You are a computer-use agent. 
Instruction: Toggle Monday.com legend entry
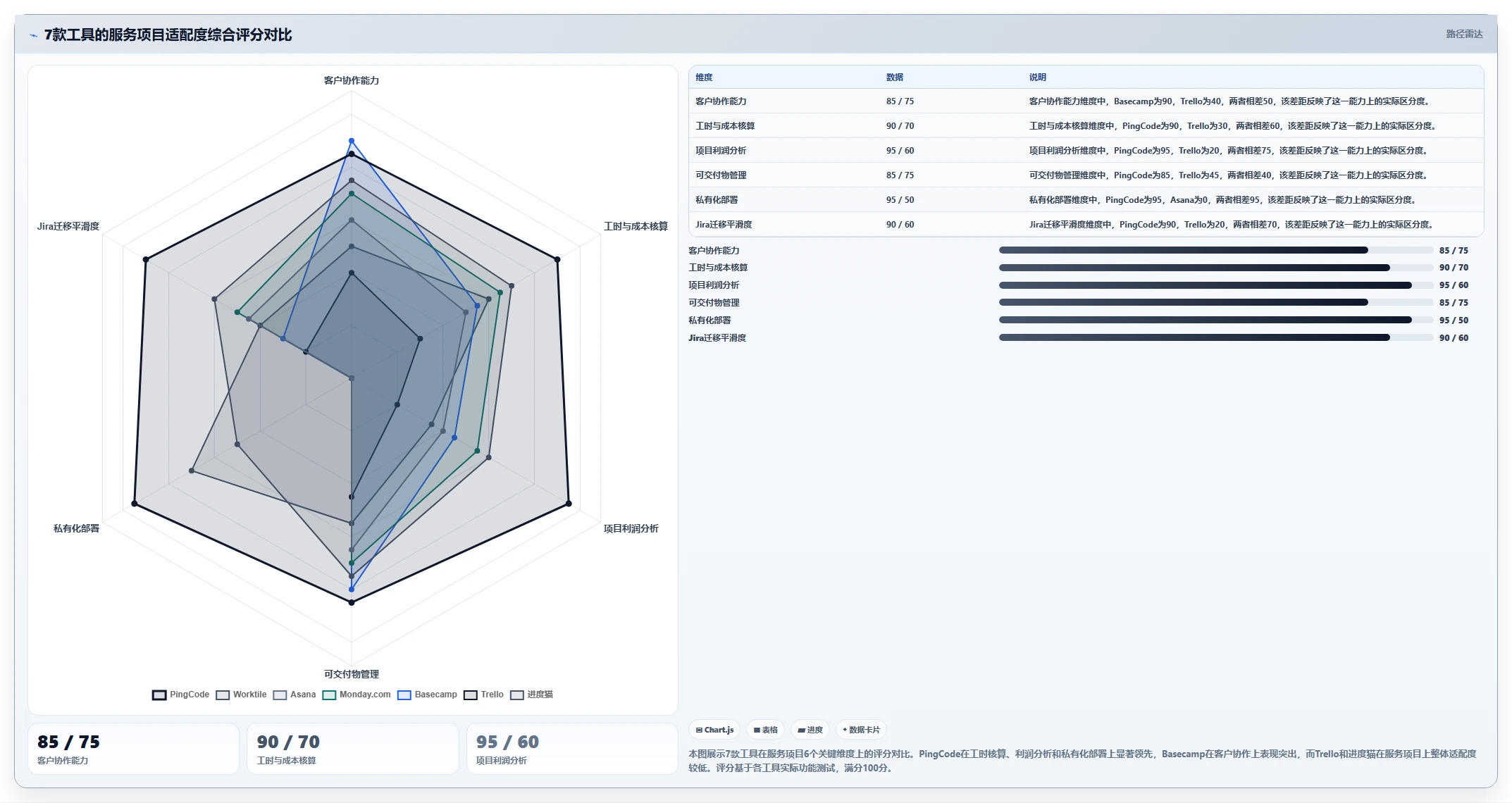[357, 695]
